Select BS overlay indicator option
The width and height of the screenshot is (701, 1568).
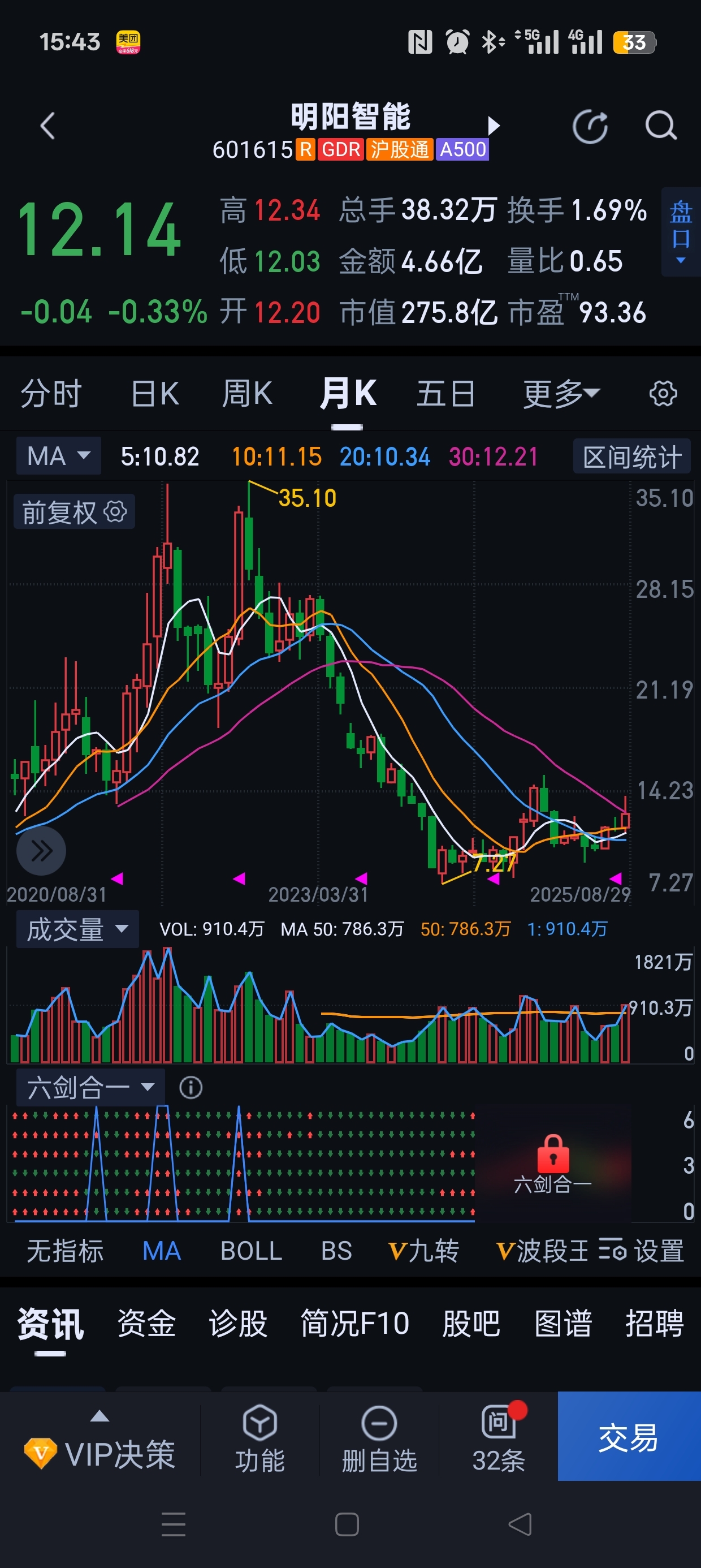click(x=336, y=1251)
